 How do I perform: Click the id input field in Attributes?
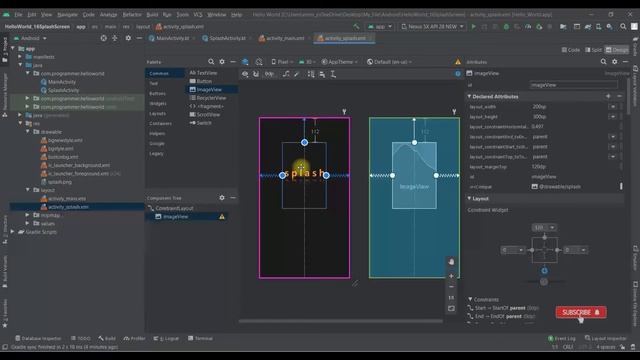click(573, 85)
